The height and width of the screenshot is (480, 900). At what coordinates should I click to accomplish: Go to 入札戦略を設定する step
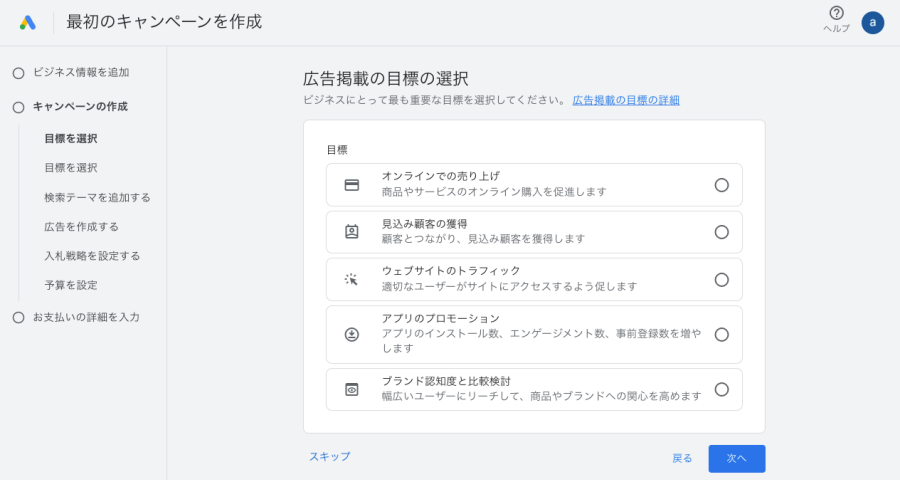tap(92, 256)
